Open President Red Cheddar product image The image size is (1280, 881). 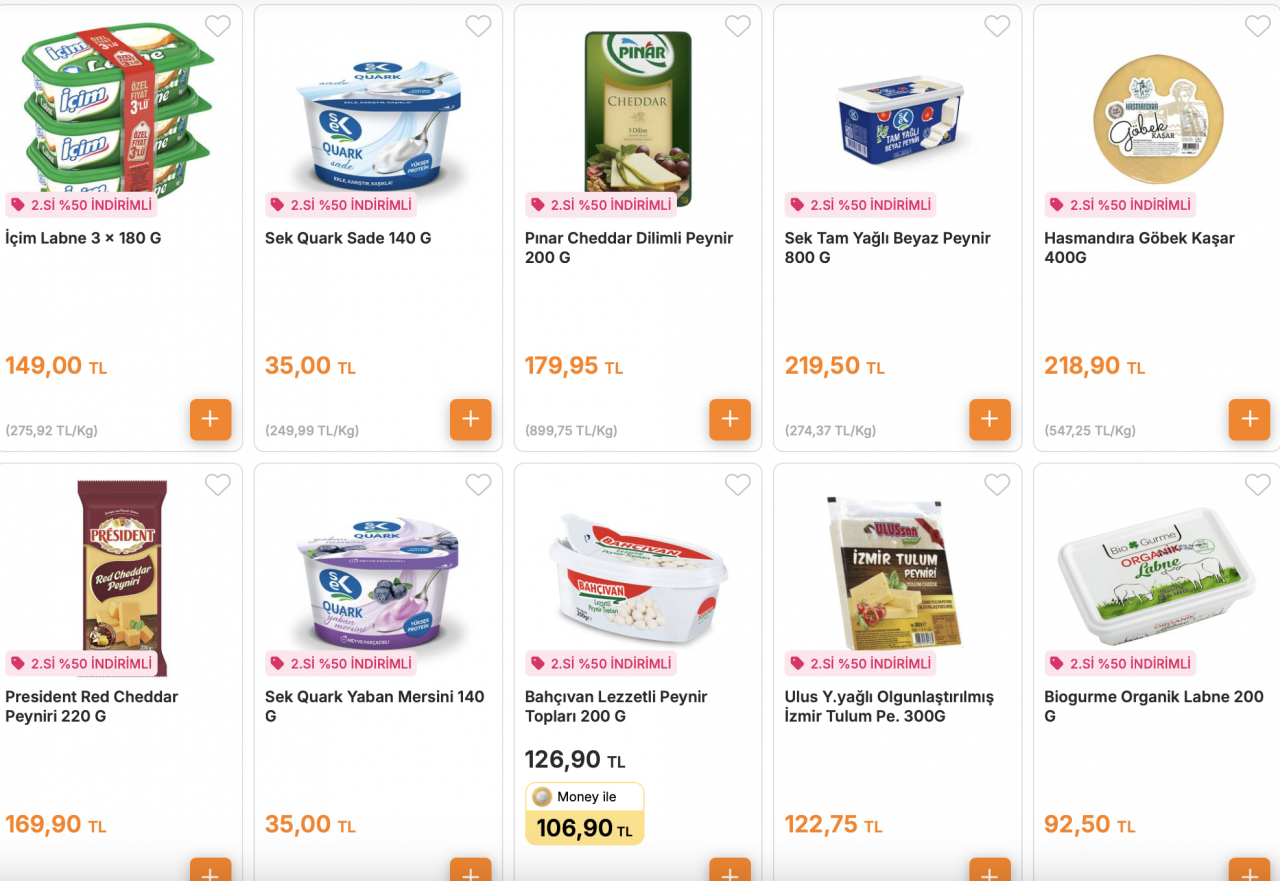point(124,577)
